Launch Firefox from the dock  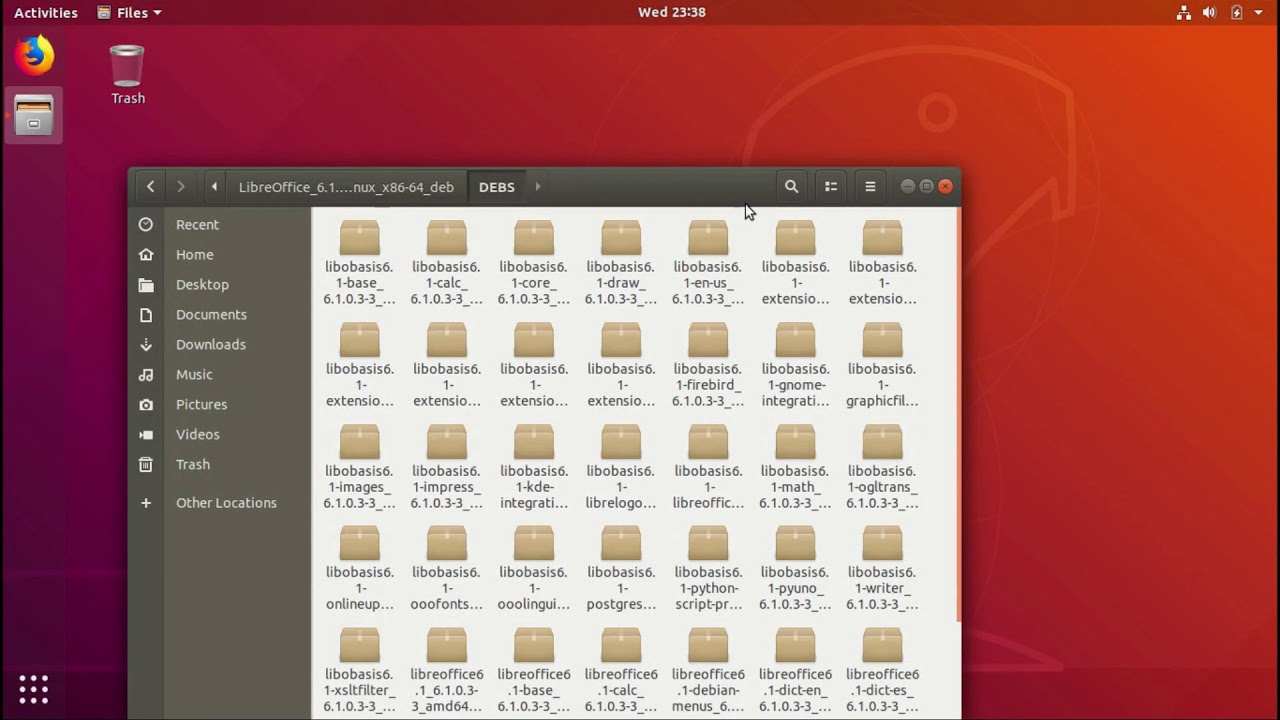click(33, 55)
